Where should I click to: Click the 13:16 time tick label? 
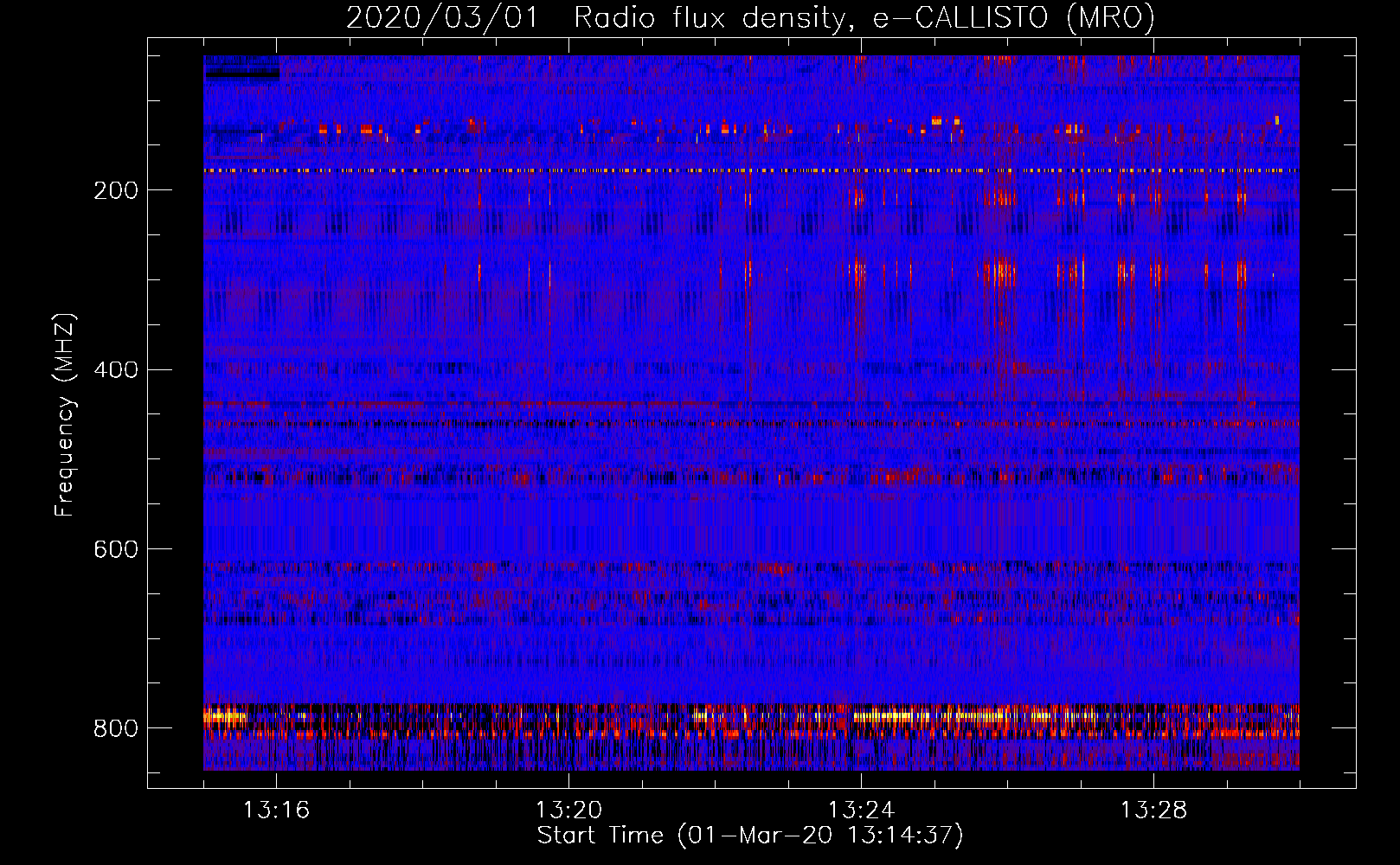276,811
